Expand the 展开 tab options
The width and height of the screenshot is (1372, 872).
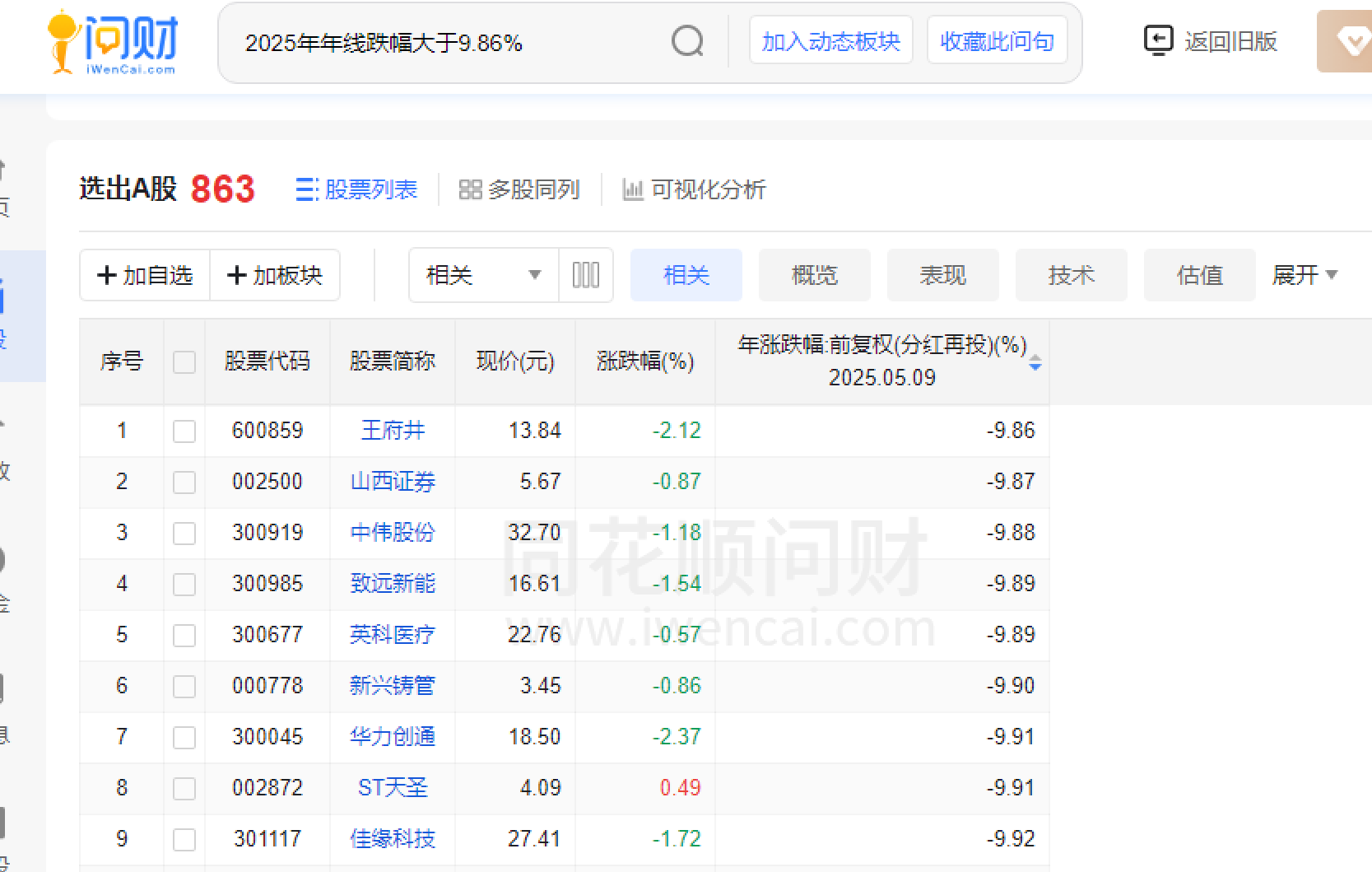click(1305, 275)
